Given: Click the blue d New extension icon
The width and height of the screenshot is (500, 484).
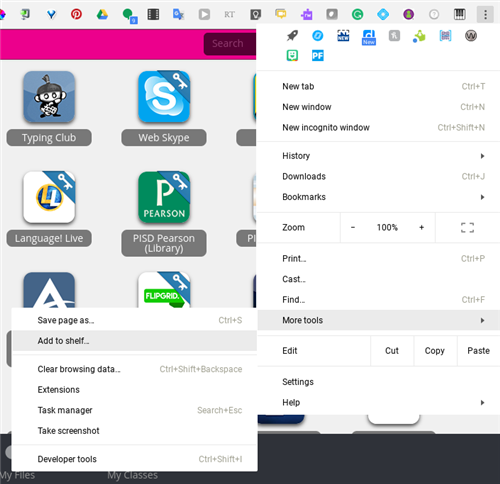Looking at the screenshot, I should 369,37.
